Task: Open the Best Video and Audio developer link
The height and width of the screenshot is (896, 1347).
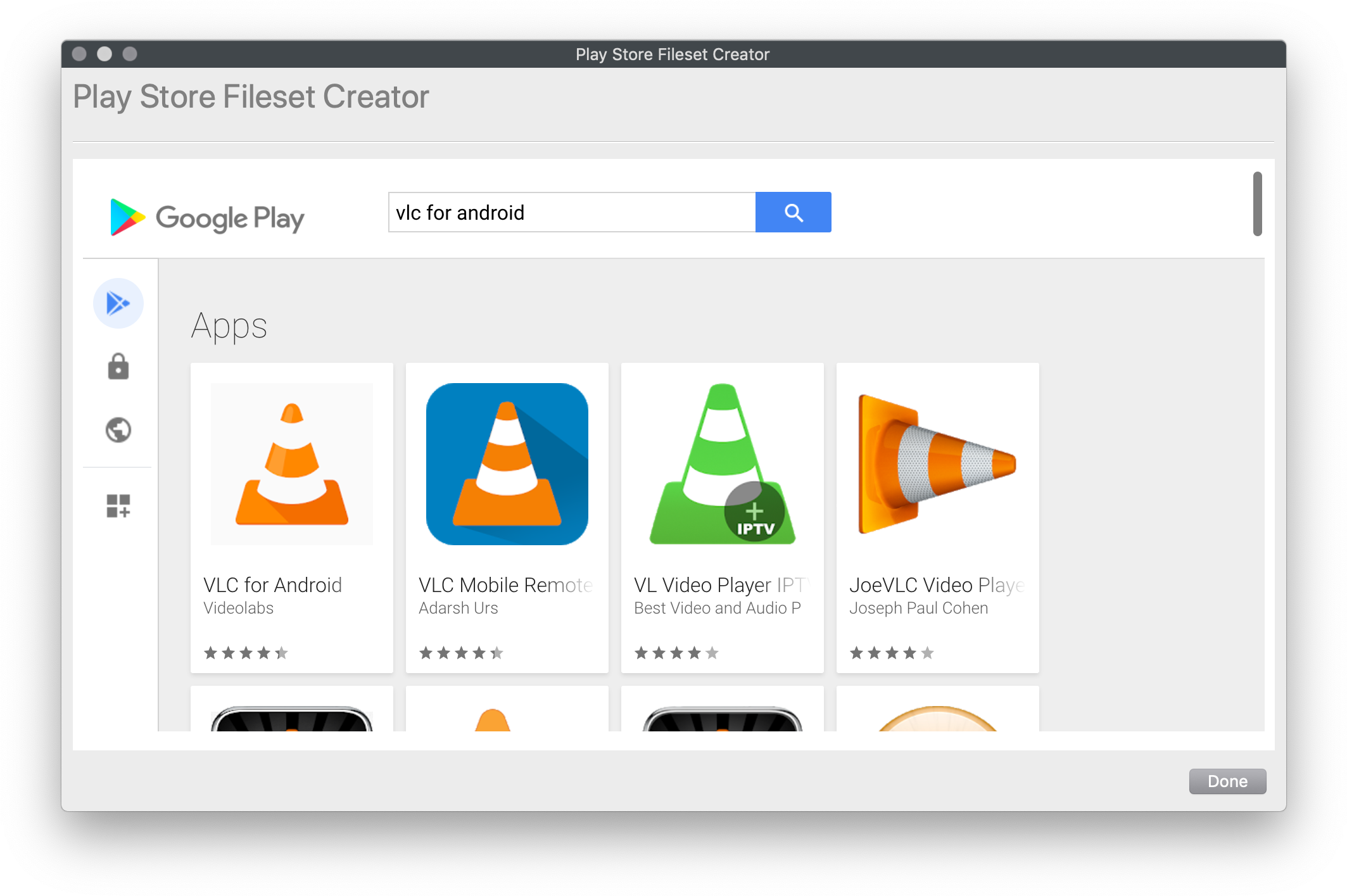Action: 718,608
